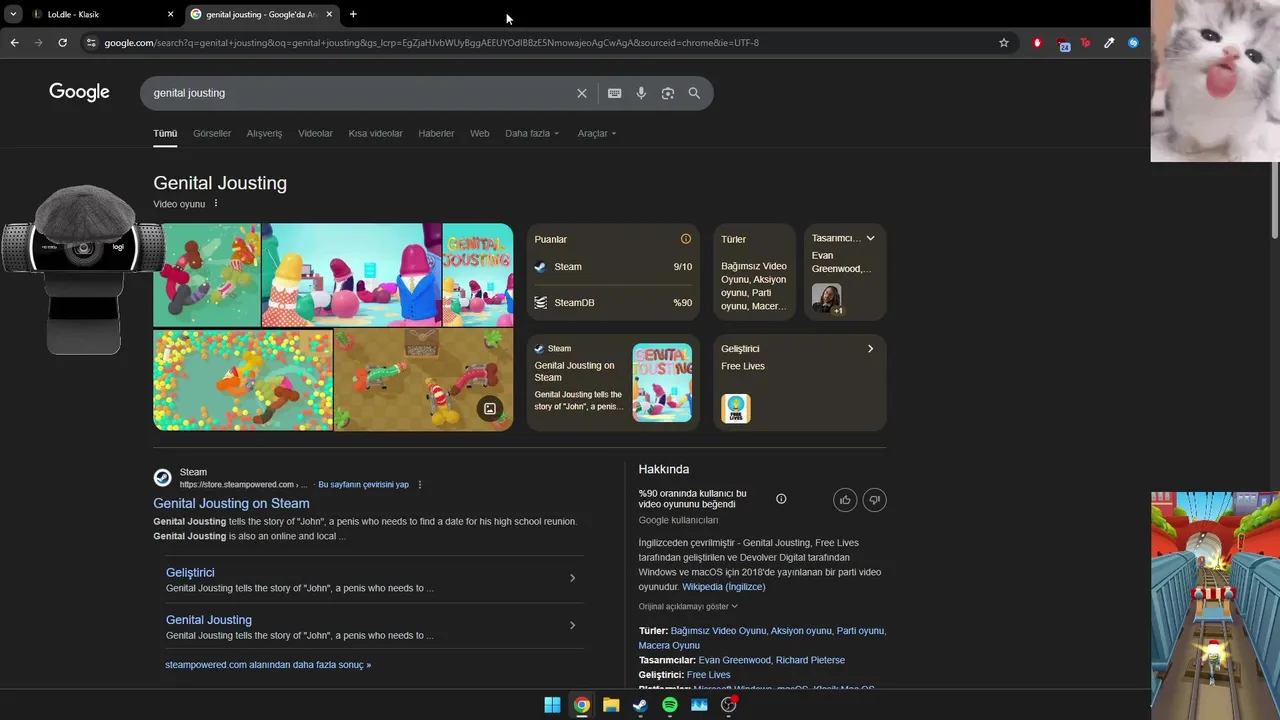
Task: Open the red hand ad-blocker extension
Action: click(1037, 43)
